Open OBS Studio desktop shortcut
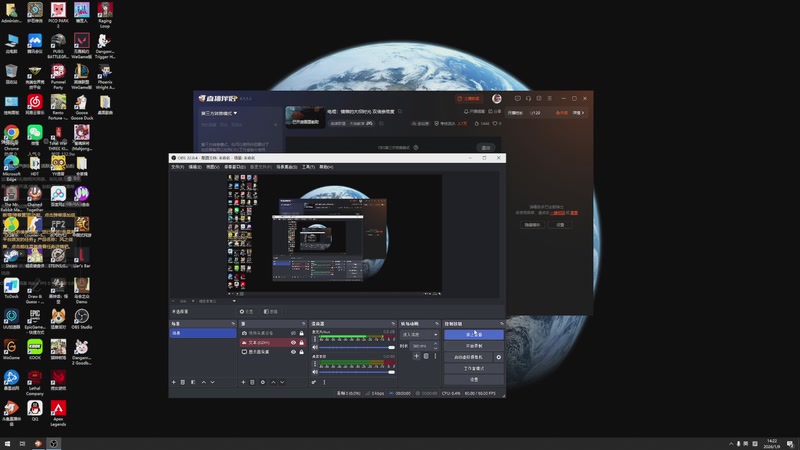 pyautogui.click(x=82, y=319)
